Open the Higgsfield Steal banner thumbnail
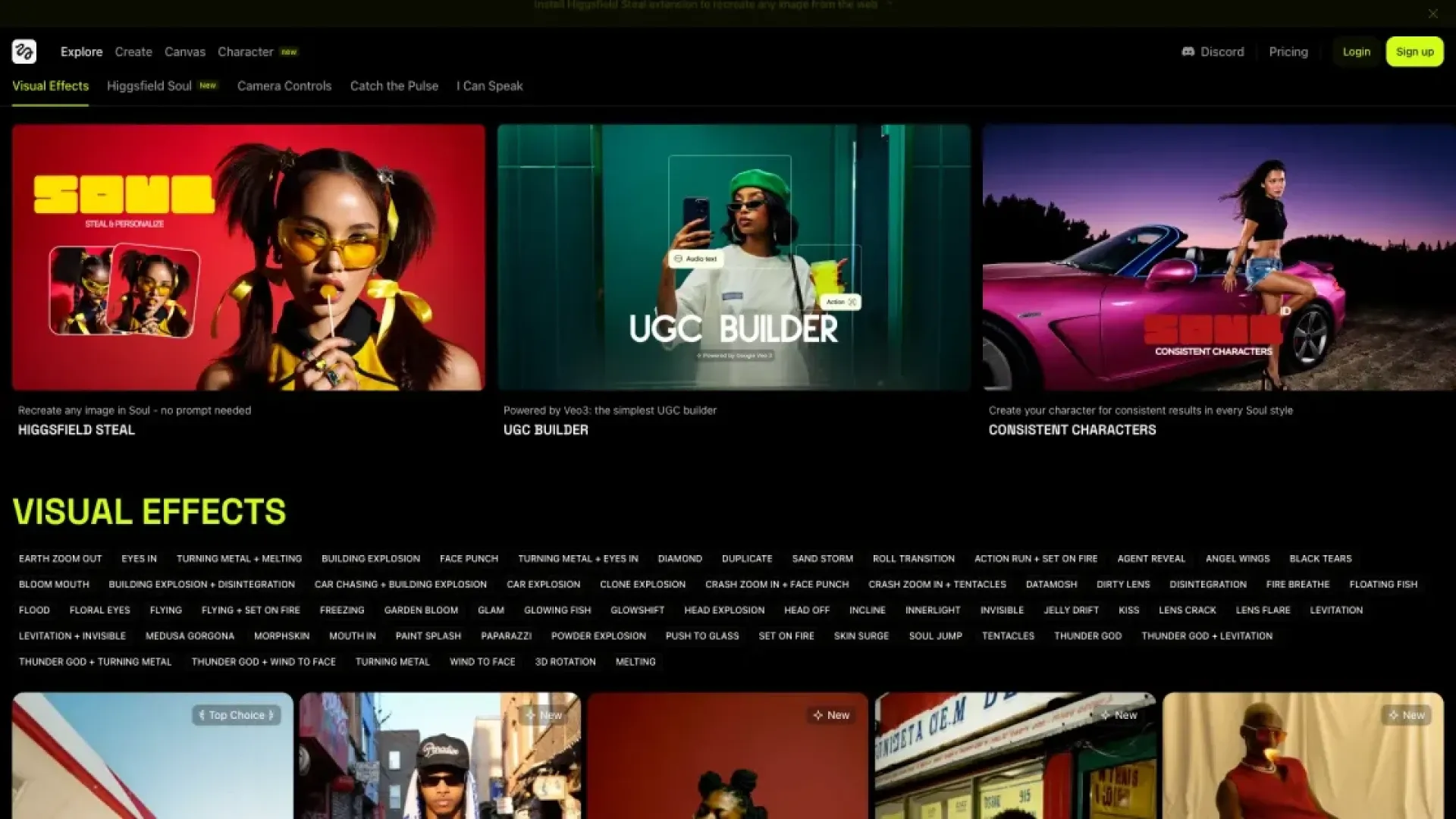Screen dimensions: 1456x819 (x=248, y=258)
